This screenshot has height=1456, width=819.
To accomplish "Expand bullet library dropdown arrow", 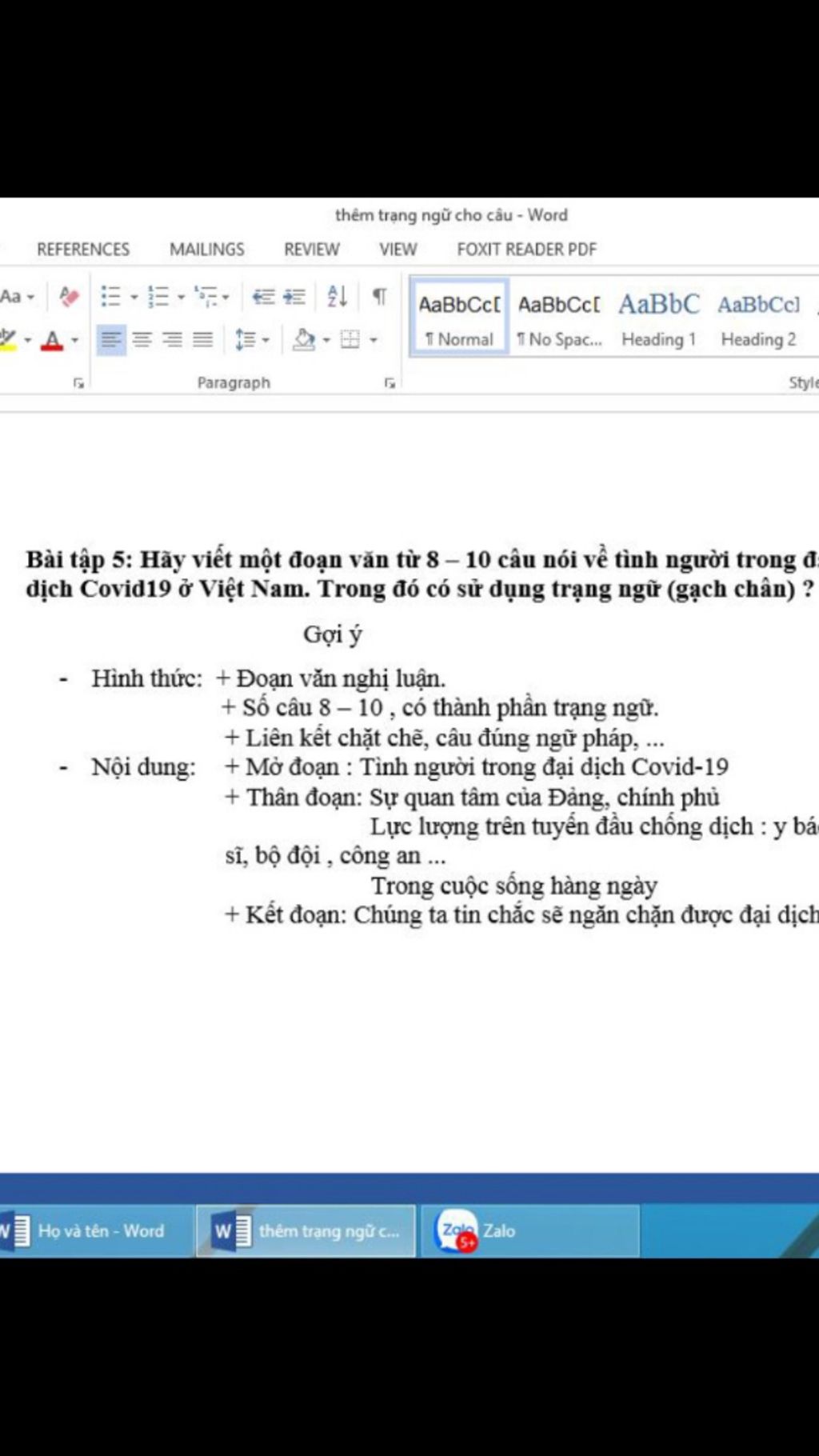I will [134, 298].
